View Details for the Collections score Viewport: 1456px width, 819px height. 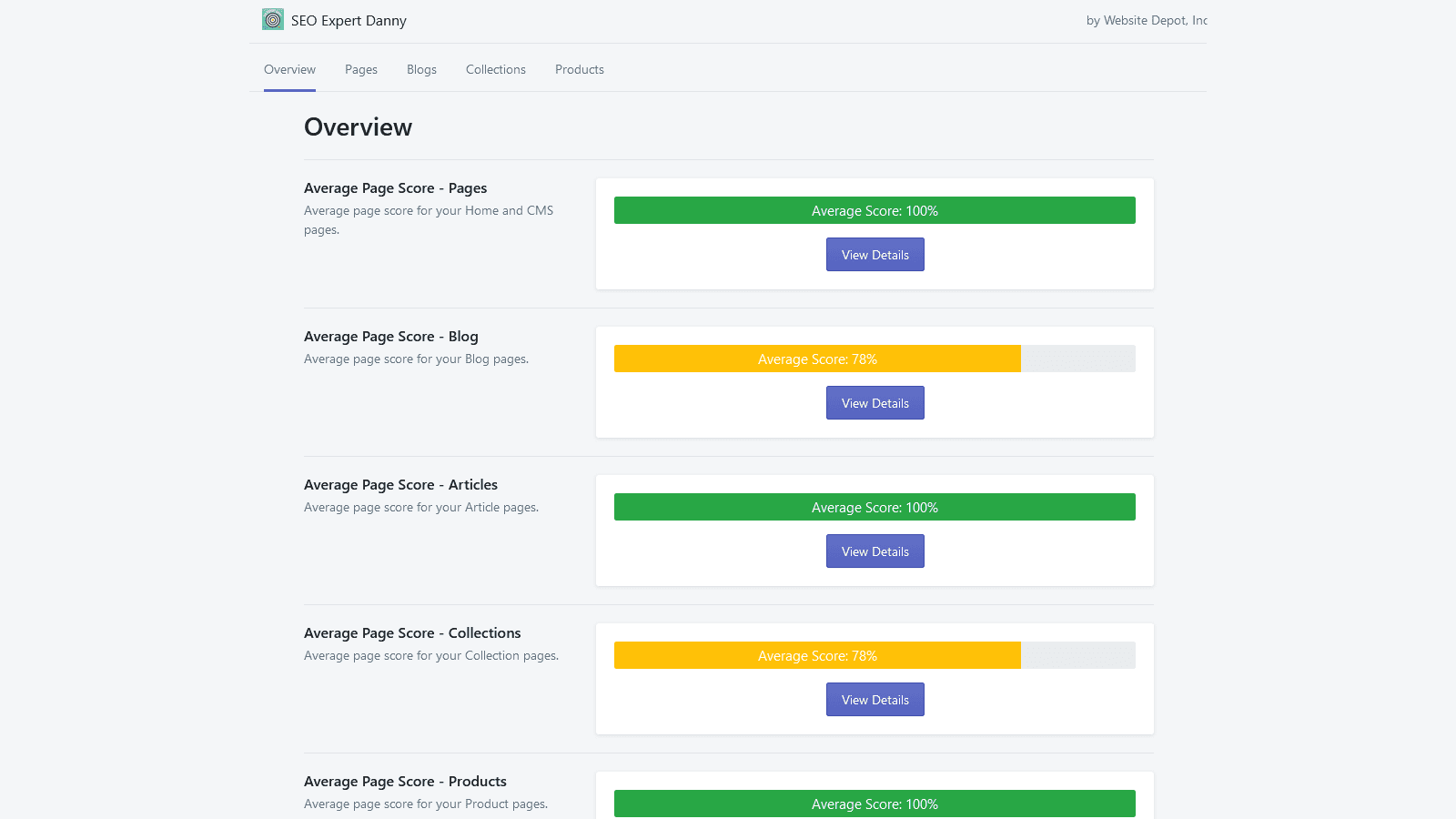click(x=875, y=699)
